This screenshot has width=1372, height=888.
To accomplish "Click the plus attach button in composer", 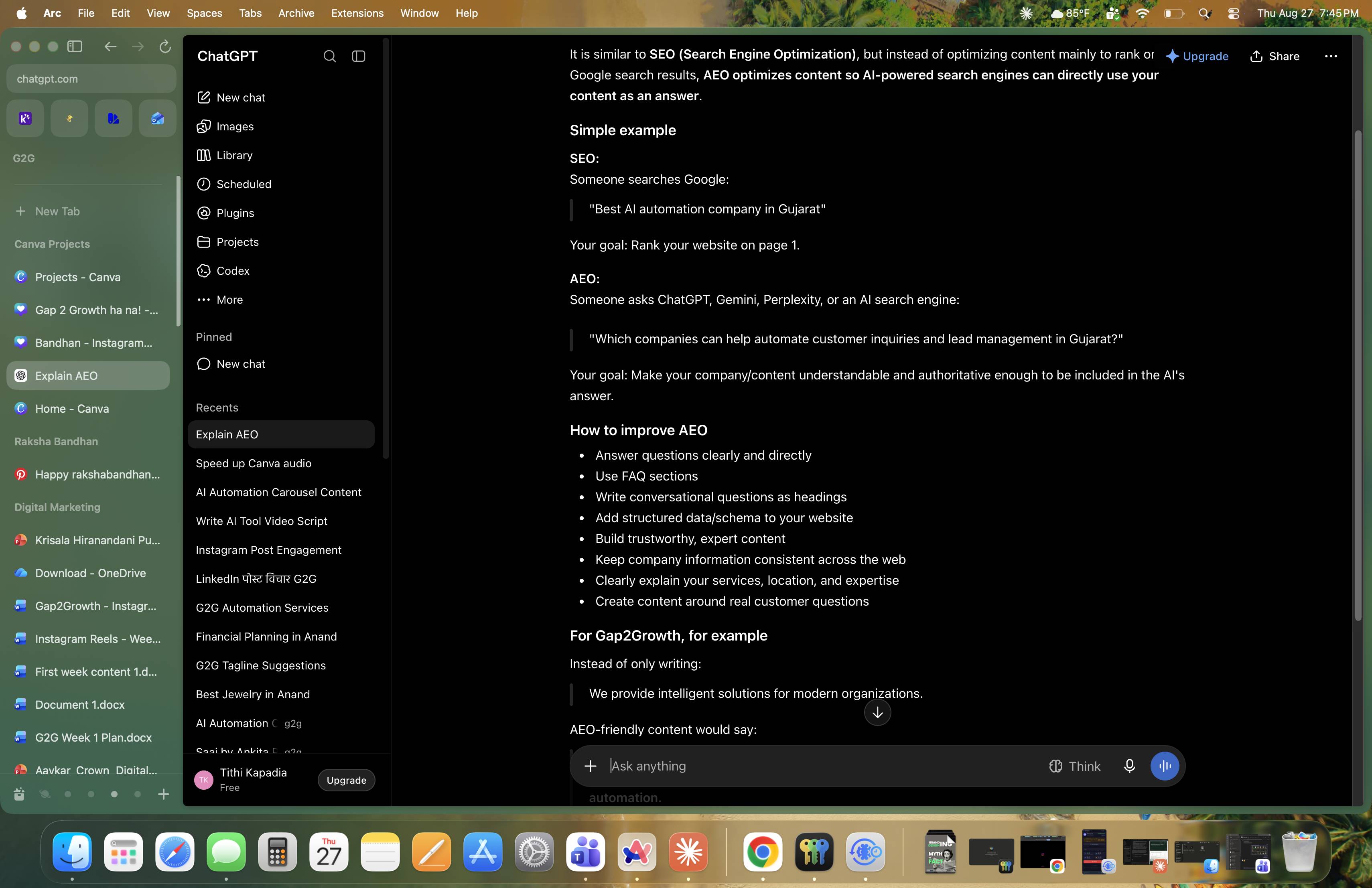I will click(x=590, y=766).
